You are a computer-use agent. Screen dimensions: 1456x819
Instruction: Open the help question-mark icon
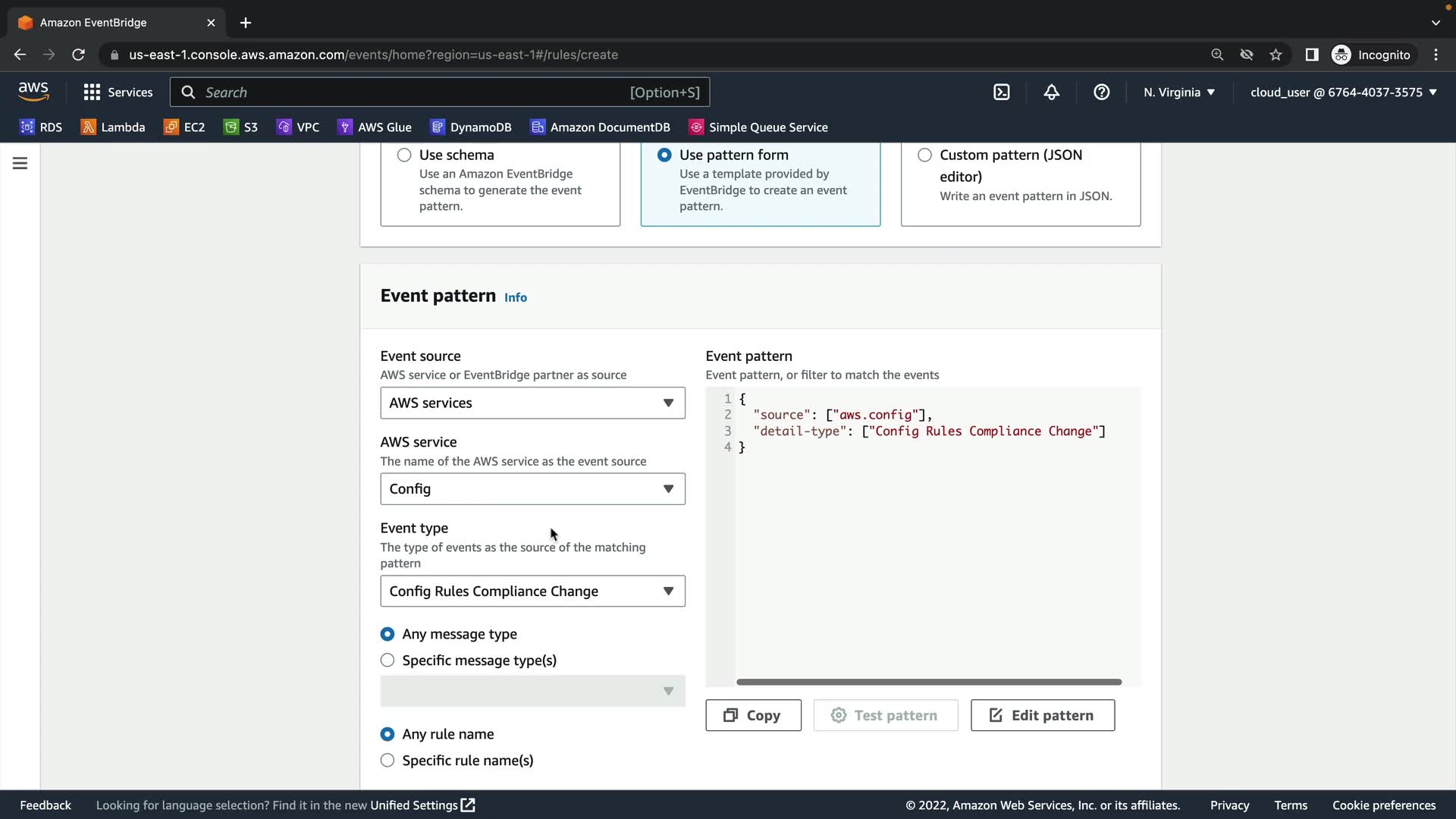1101,92
